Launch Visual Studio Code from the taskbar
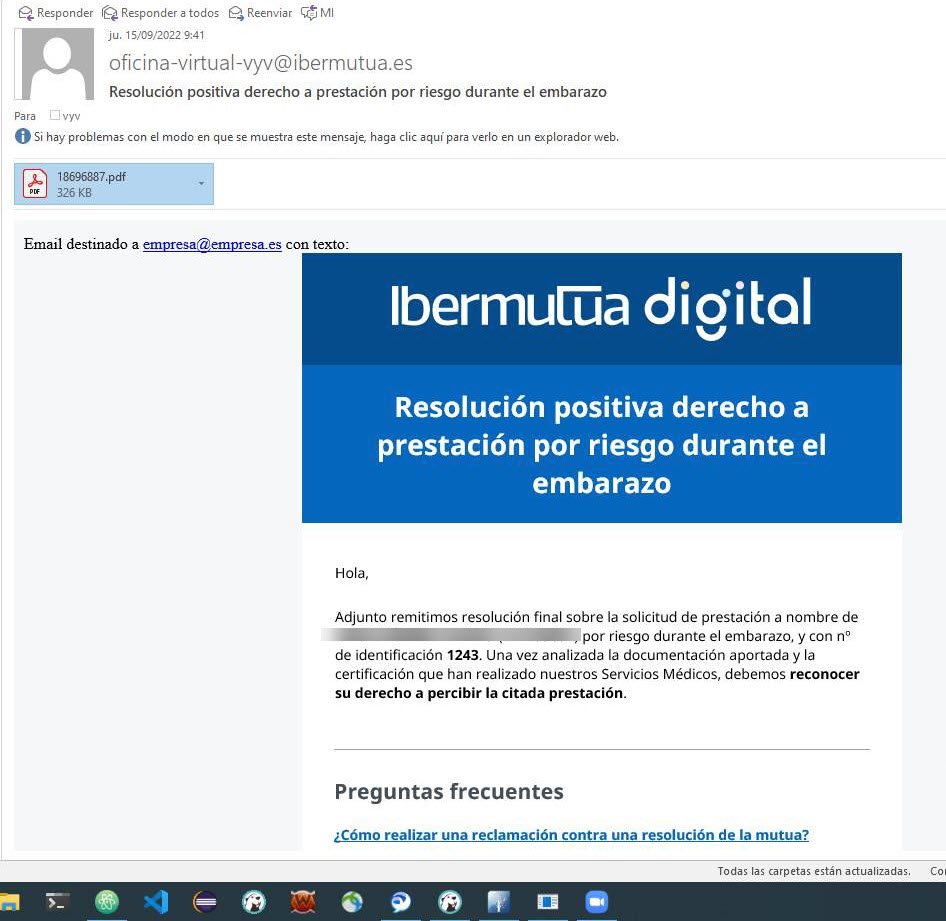 156,902
